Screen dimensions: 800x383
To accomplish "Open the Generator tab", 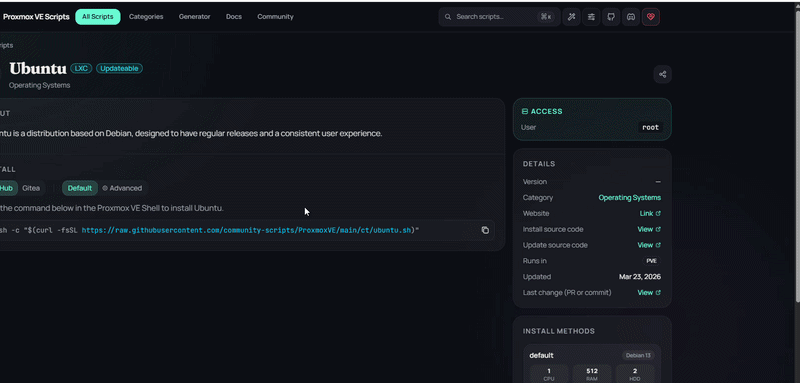I will 194,17.
